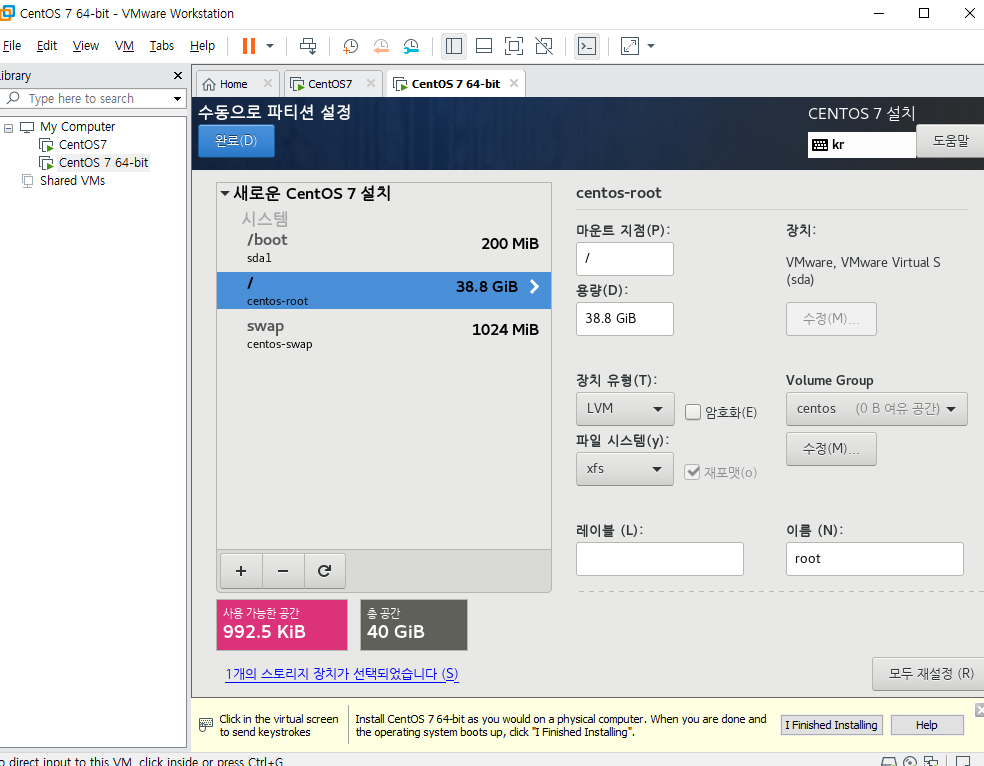Open the VM menu
This screenshot has width=984, height=766.
coord(124,46)
